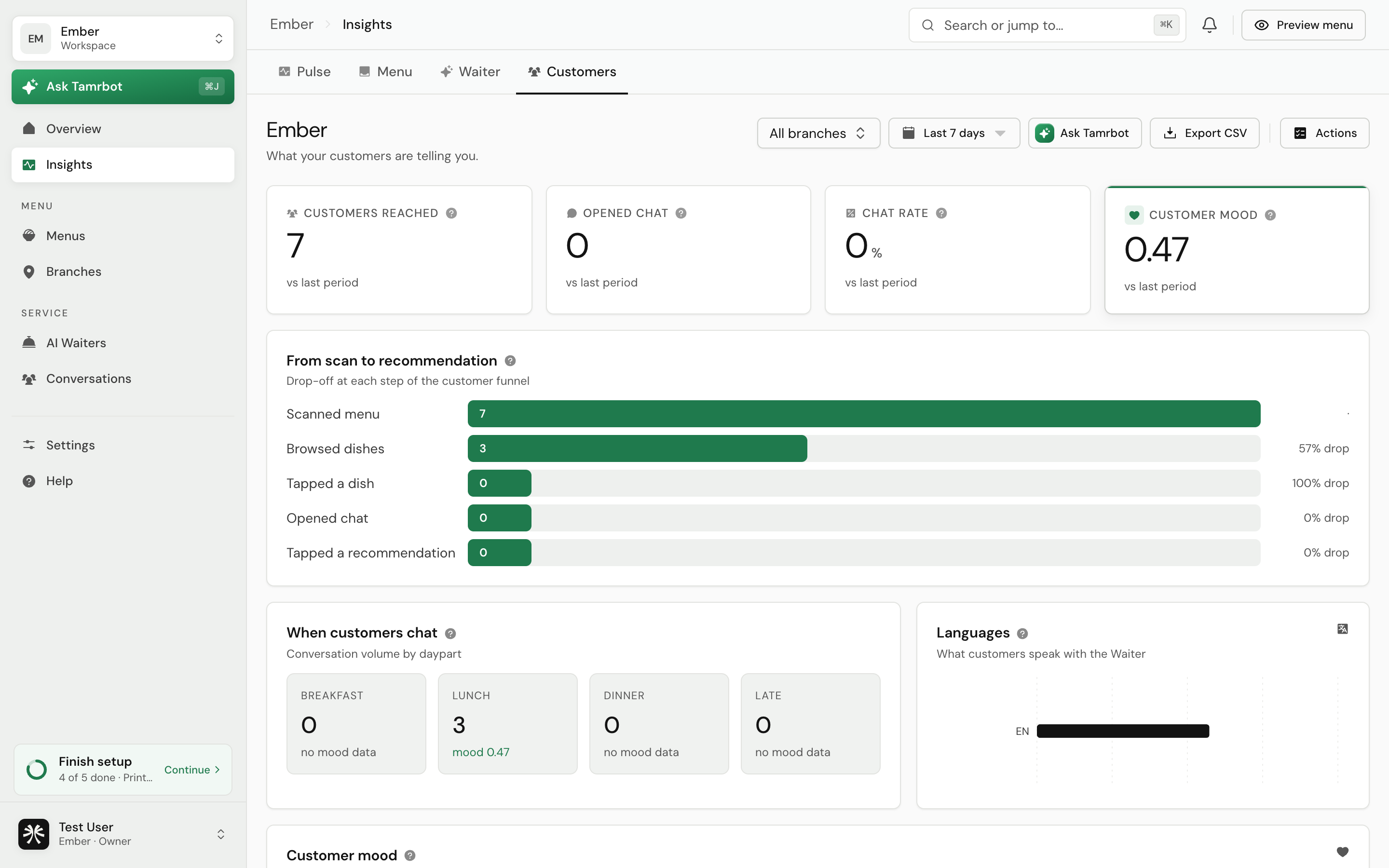Open the Actions menu

point(1325,133)
